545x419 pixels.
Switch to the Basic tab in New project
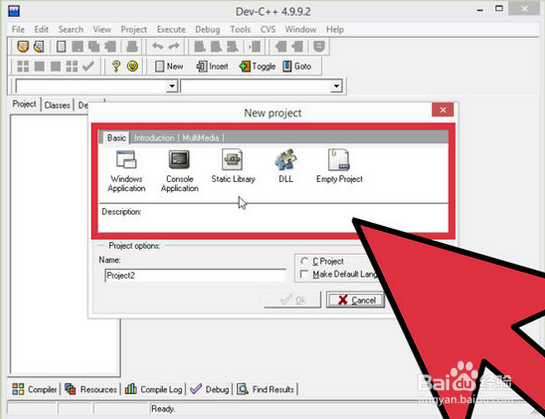coord(116,138)
